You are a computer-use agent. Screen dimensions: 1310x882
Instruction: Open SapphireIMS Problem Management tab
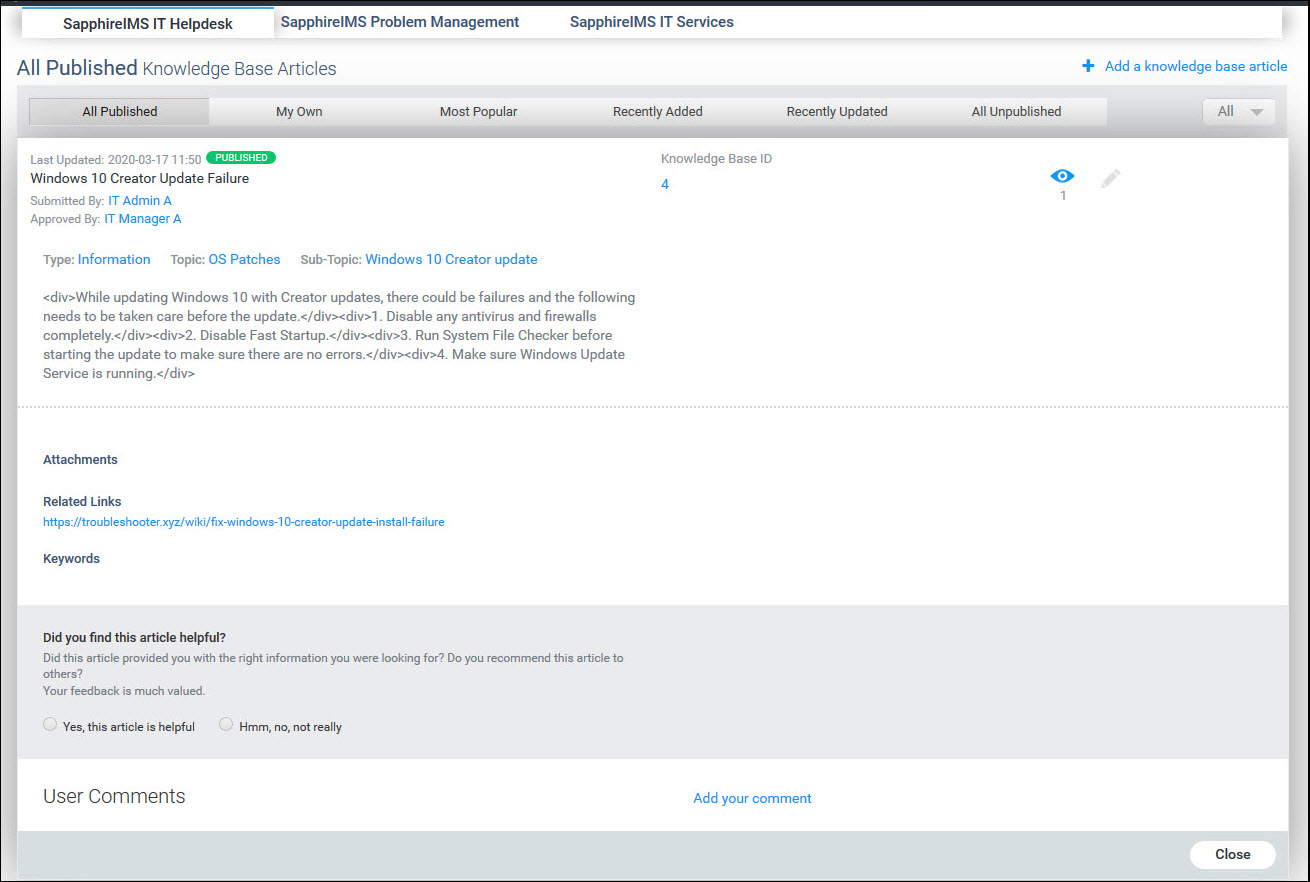pos(400,21)
